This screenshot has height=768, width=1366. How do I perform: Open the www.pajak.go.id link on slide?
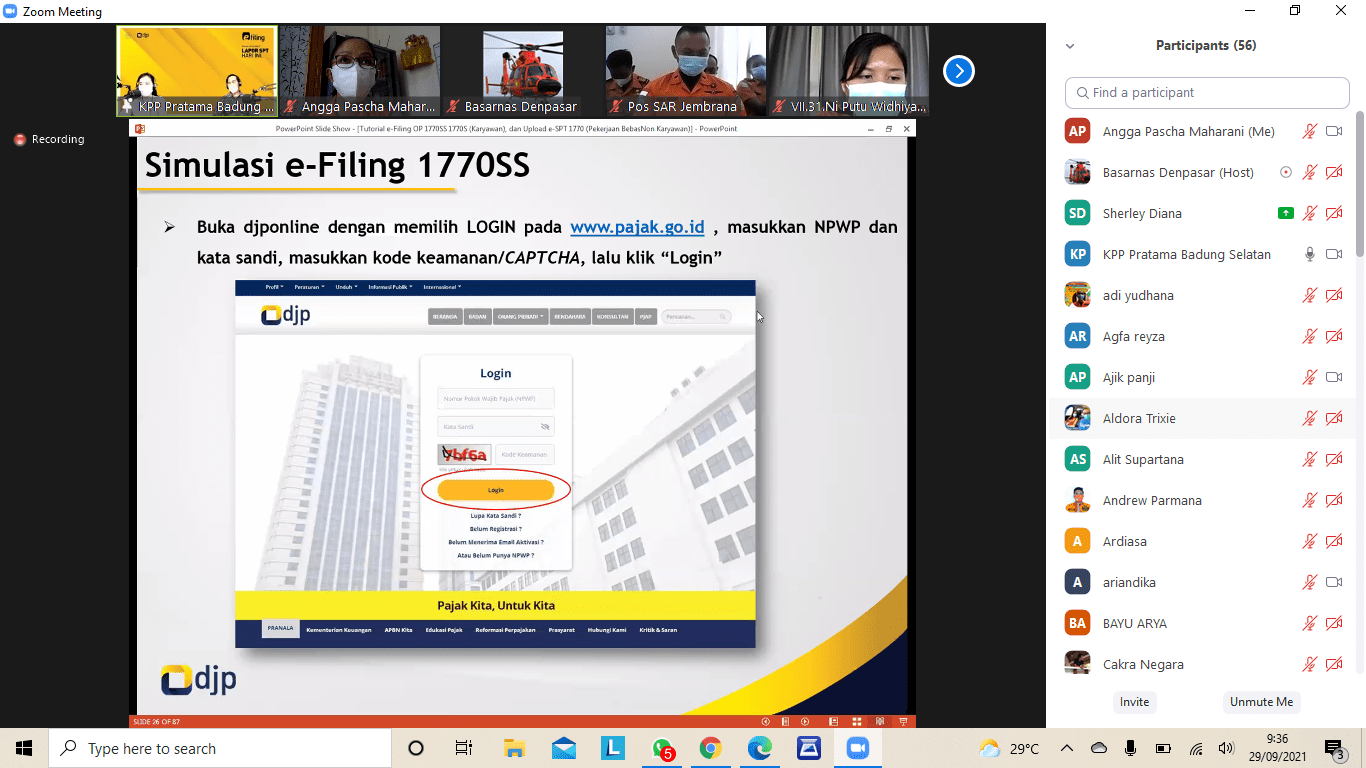point(637,227)
